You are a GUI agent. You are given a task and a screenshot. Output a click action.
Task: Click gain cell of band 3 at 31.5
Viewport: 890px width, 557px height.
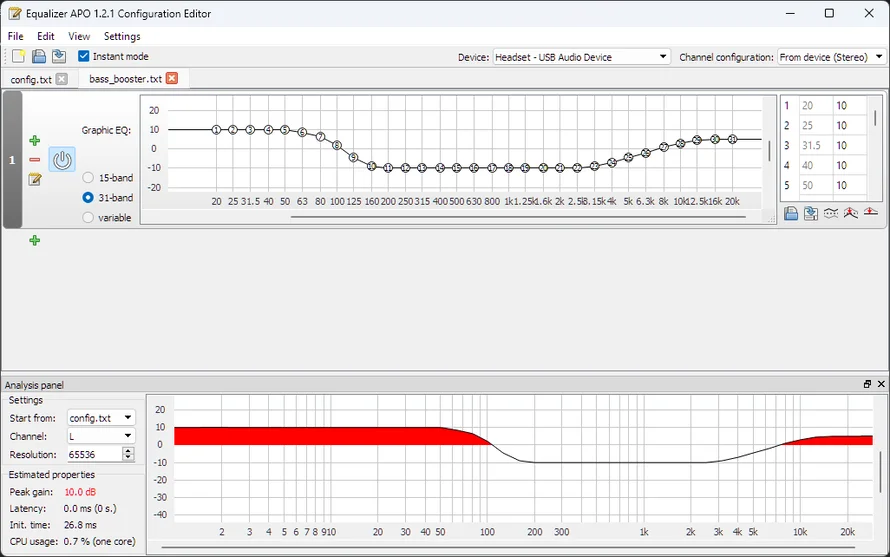point(849,145)
